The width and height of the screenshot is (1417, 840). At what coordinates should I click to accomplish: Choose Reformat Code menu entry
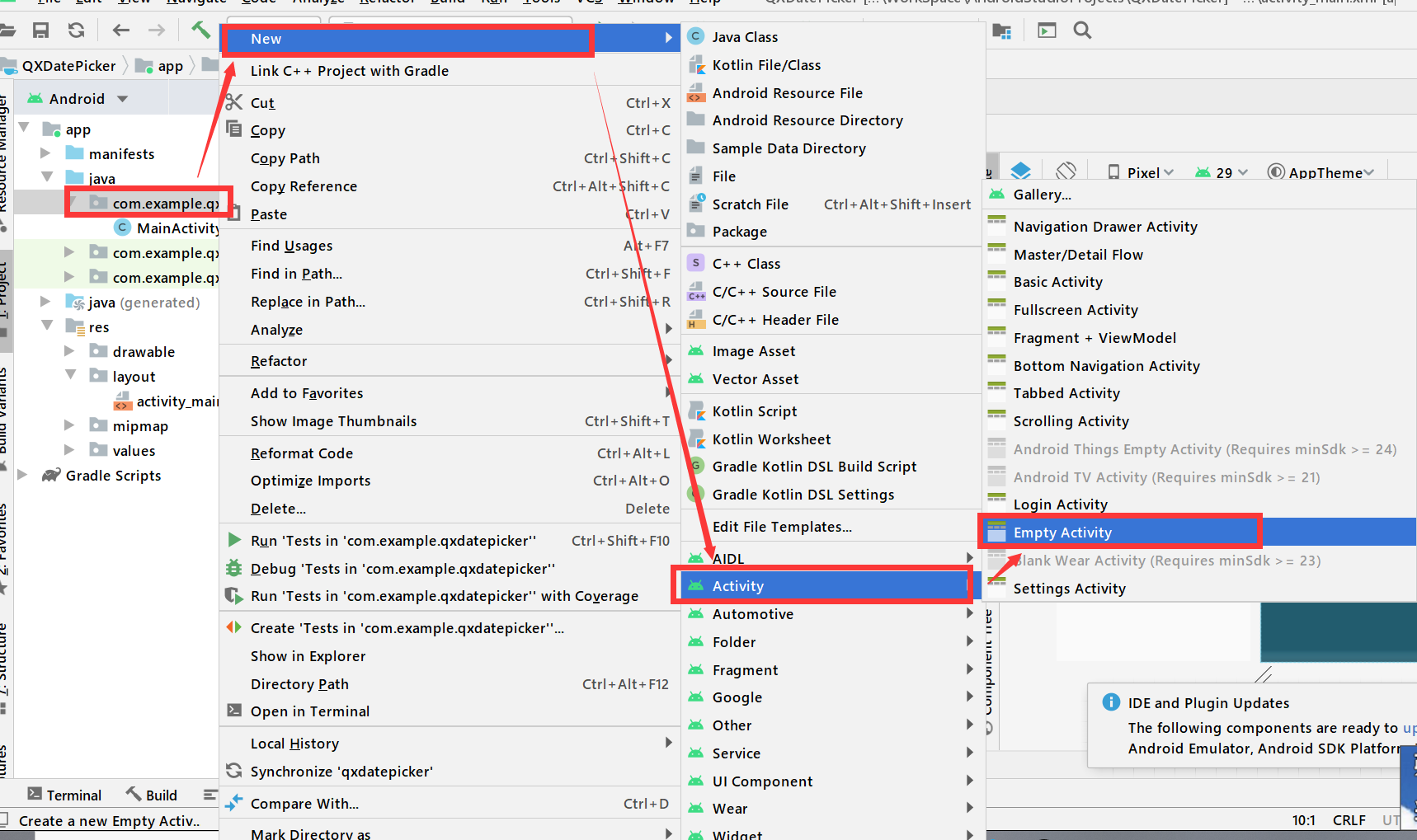pyautogui.click(x=450, y=453)
